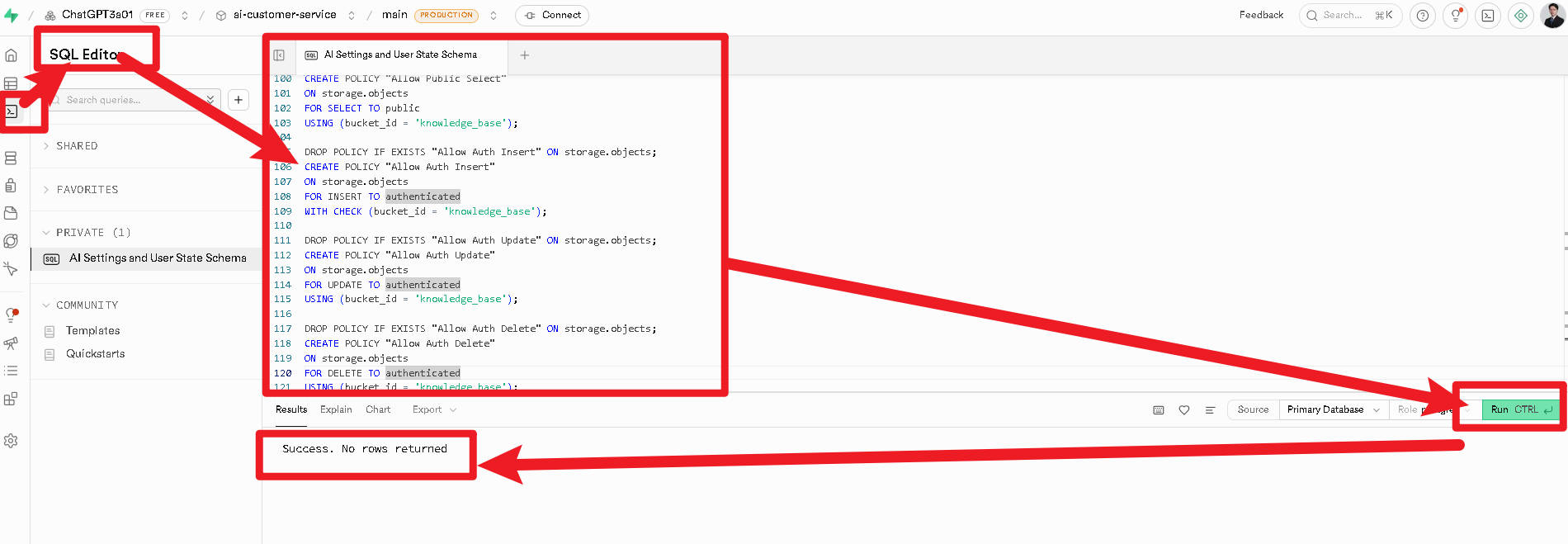Open the user profile avatar

click(1553, 16)
